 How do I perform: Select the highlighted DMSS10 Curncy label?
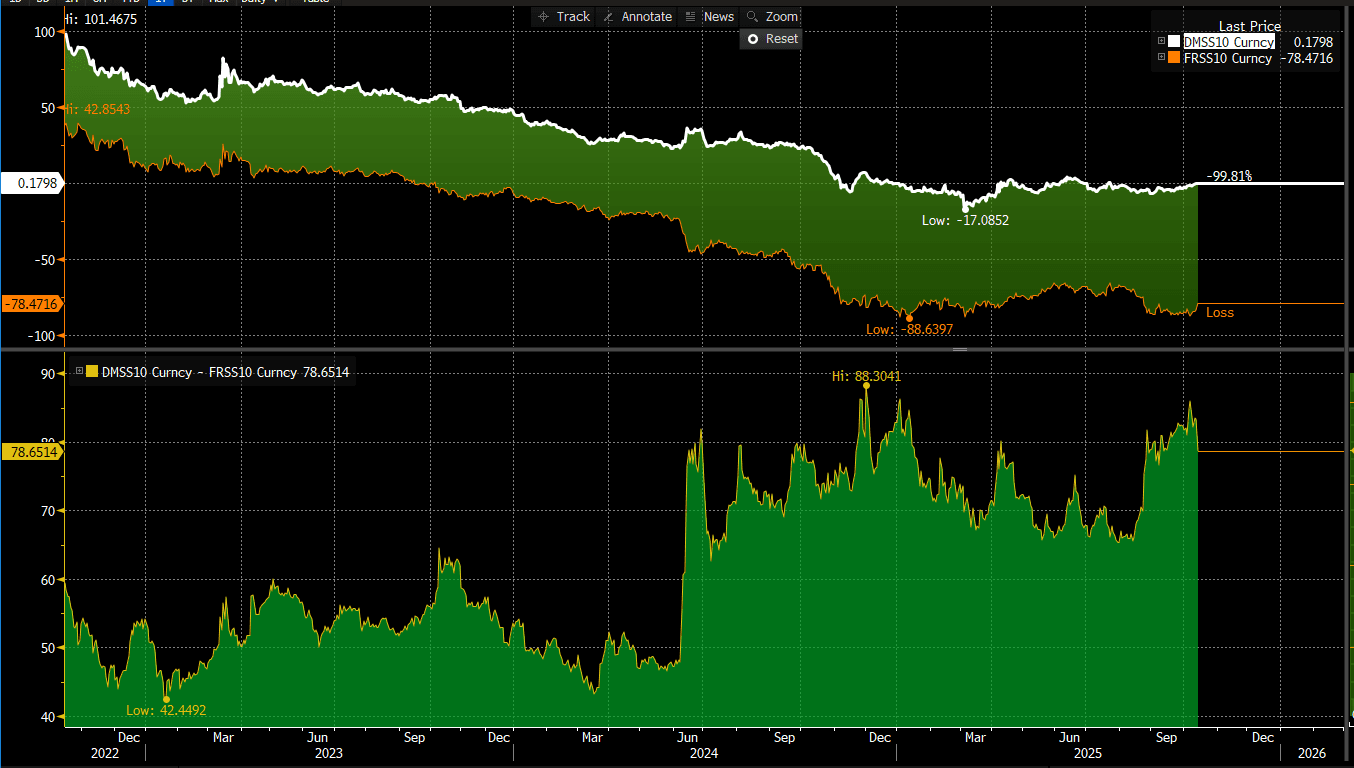(x=1229, y=42)
